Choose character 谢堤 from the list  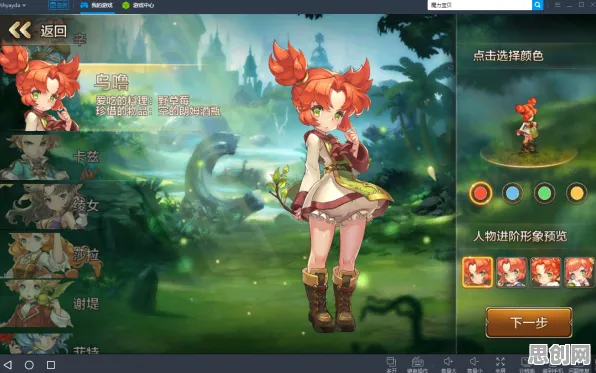click(49, 303)
